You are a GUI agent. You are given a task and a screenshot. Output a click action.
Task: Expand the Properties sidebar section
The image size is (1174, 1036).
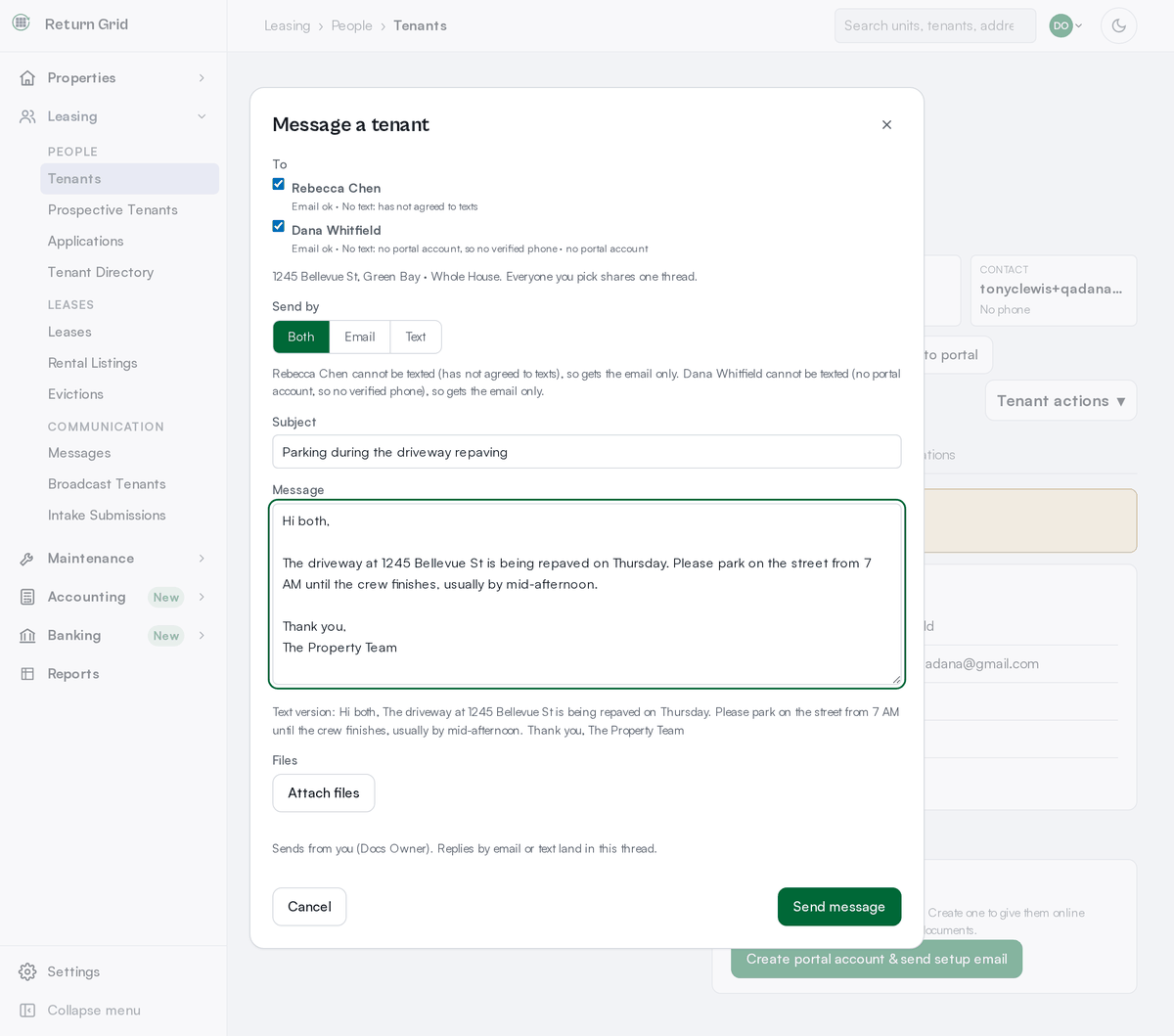click(202, 78)
